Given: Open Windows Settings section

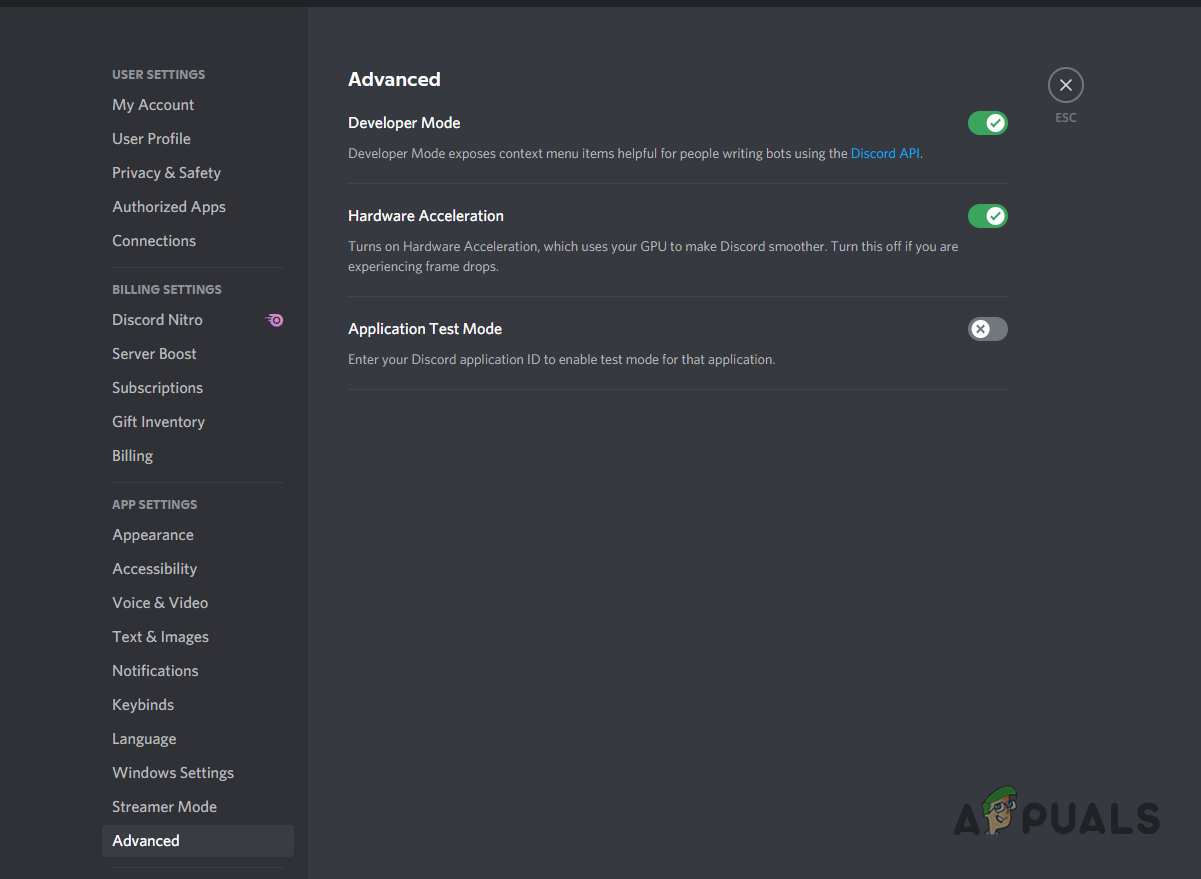Looking at the screenshot, I should click(173, 773).
